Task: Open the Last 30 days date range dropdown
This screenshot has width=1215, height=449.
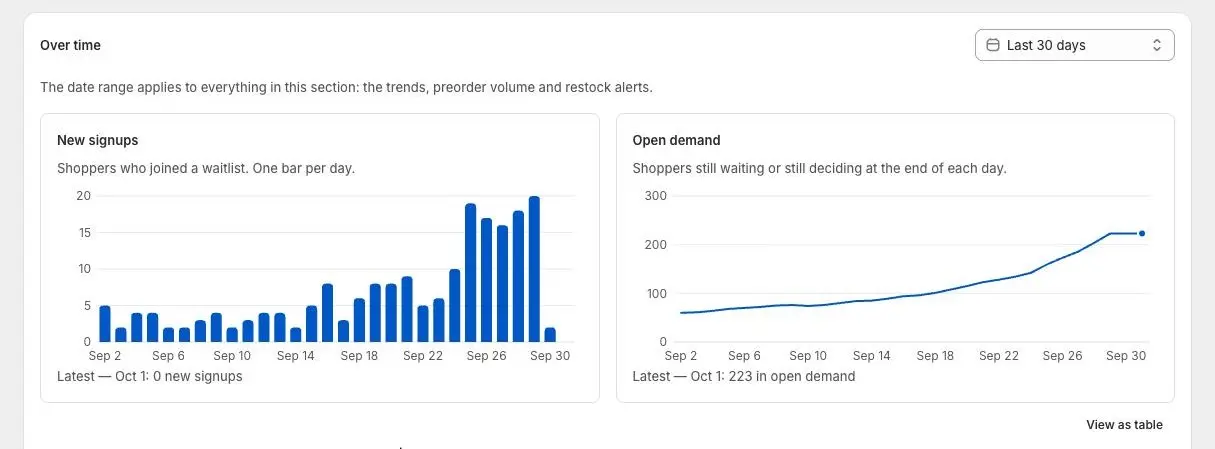Action: pos(1074,45)
